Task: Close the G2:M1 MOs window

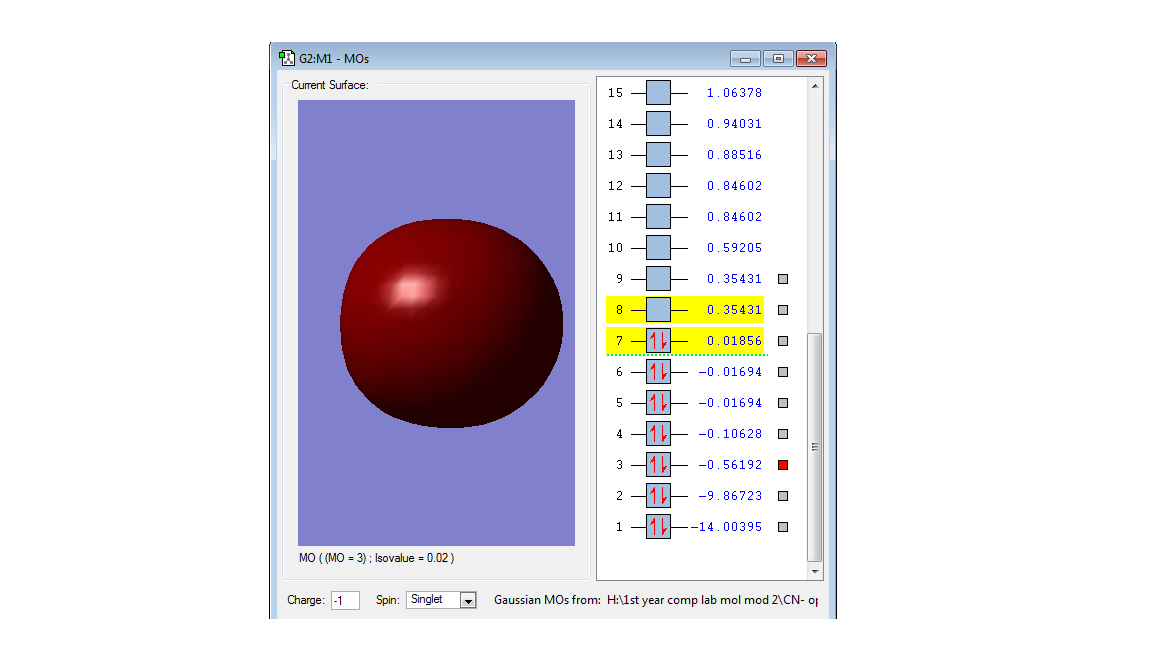Action: [x=811, y=59]
